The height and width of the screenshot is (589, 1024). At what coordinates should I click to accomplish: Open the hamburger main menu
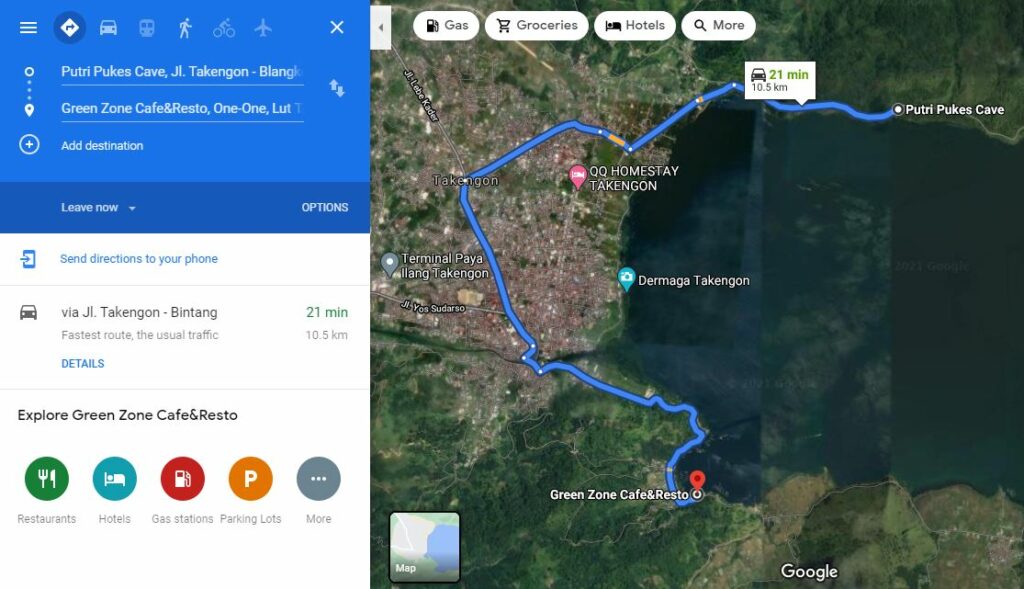[x=28, y=27]
